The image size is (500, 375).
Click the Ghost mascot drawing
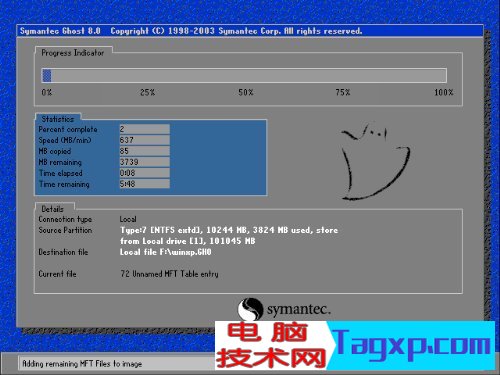click(x=375, y=162)
